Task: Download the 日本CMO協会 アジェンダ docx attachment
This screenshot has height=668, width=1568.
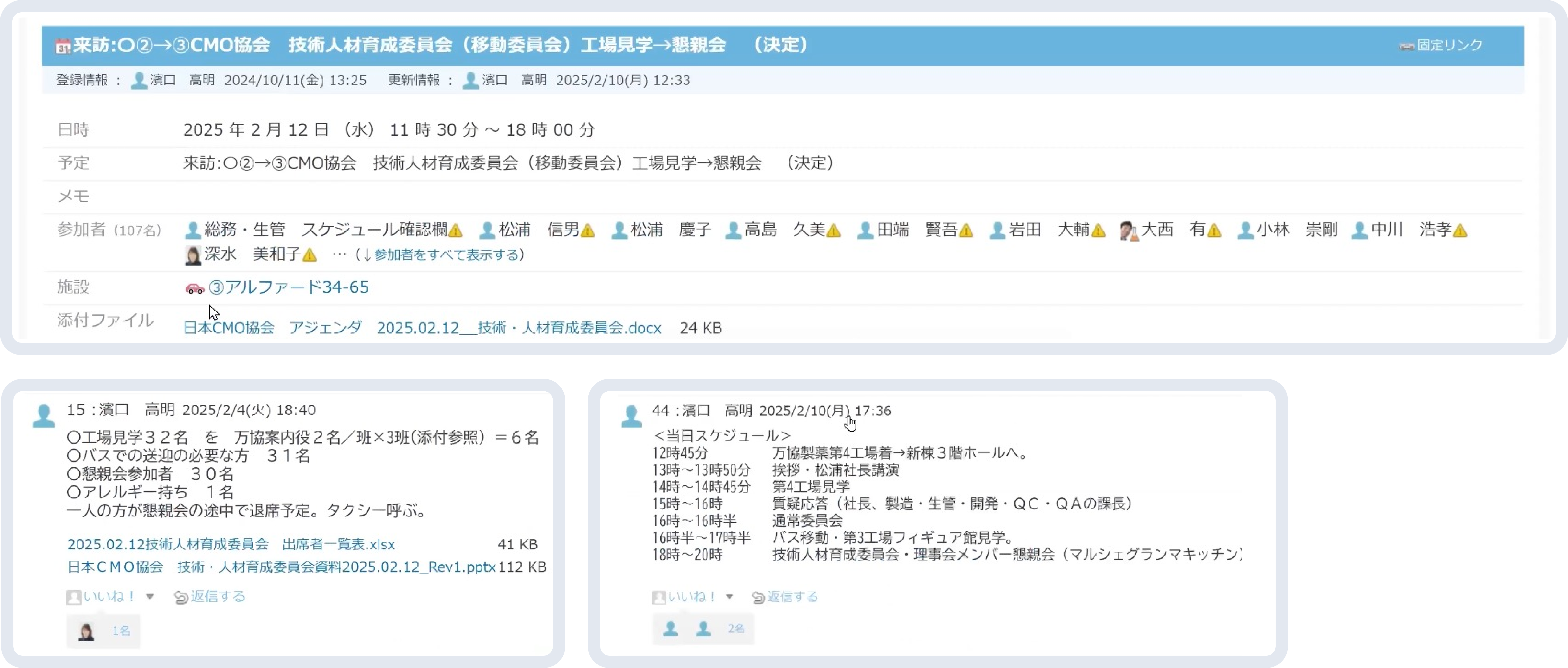Action: [x=422, y=328]
